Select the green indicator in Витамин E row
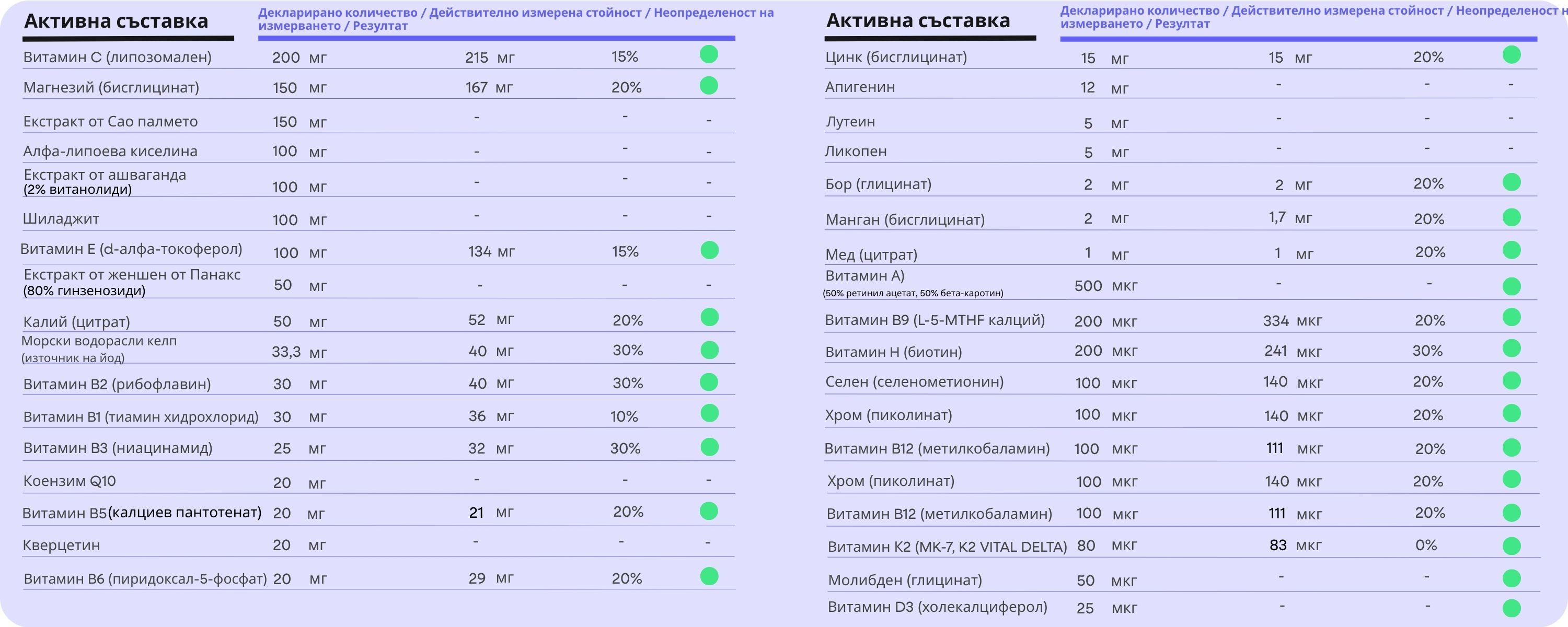Image resolution: width=1568 pixels, height=627 pixels. (709, 250)
